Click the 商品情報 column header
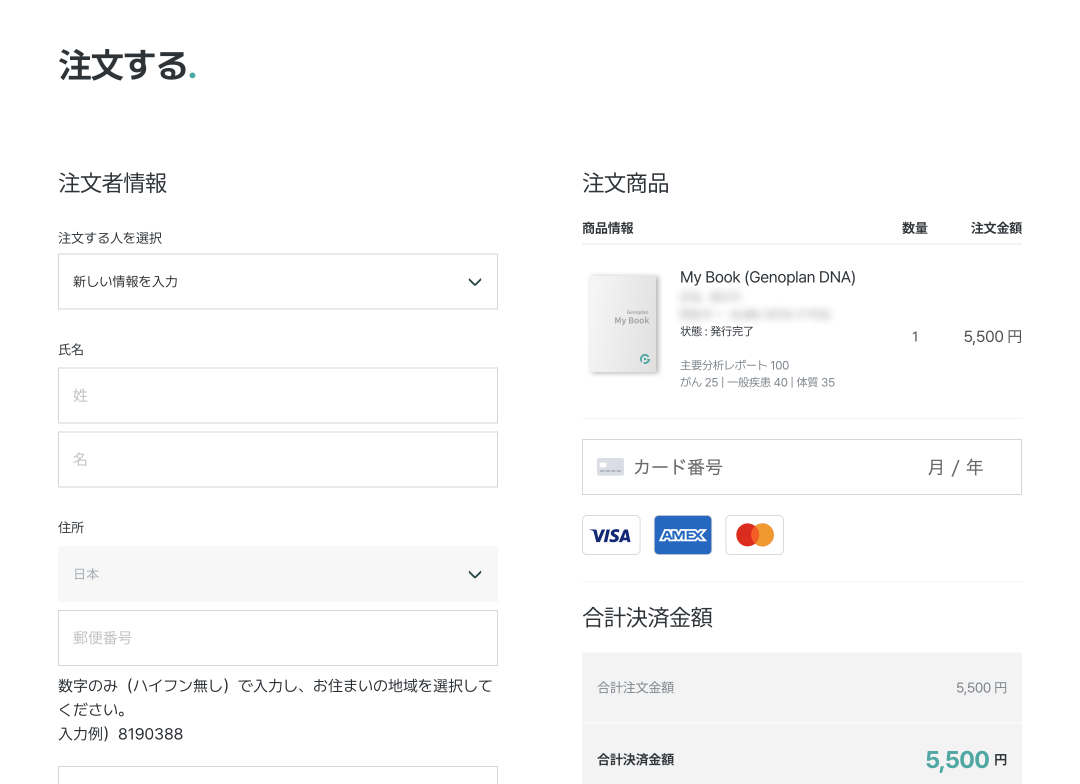The width and height of the screenshot is (1080, 784). click(x=608, y=228)
